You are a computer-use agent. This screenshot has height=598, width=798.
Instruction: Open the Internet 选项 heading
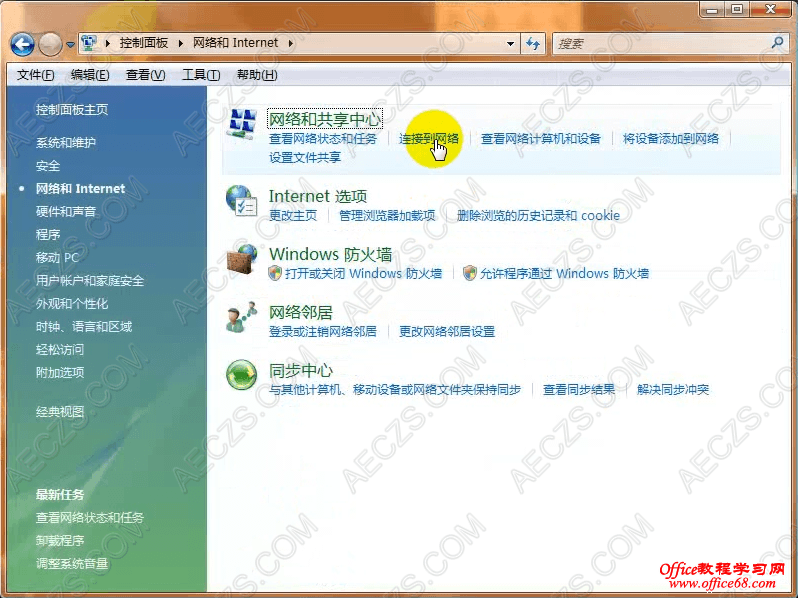tap(318, 196)
